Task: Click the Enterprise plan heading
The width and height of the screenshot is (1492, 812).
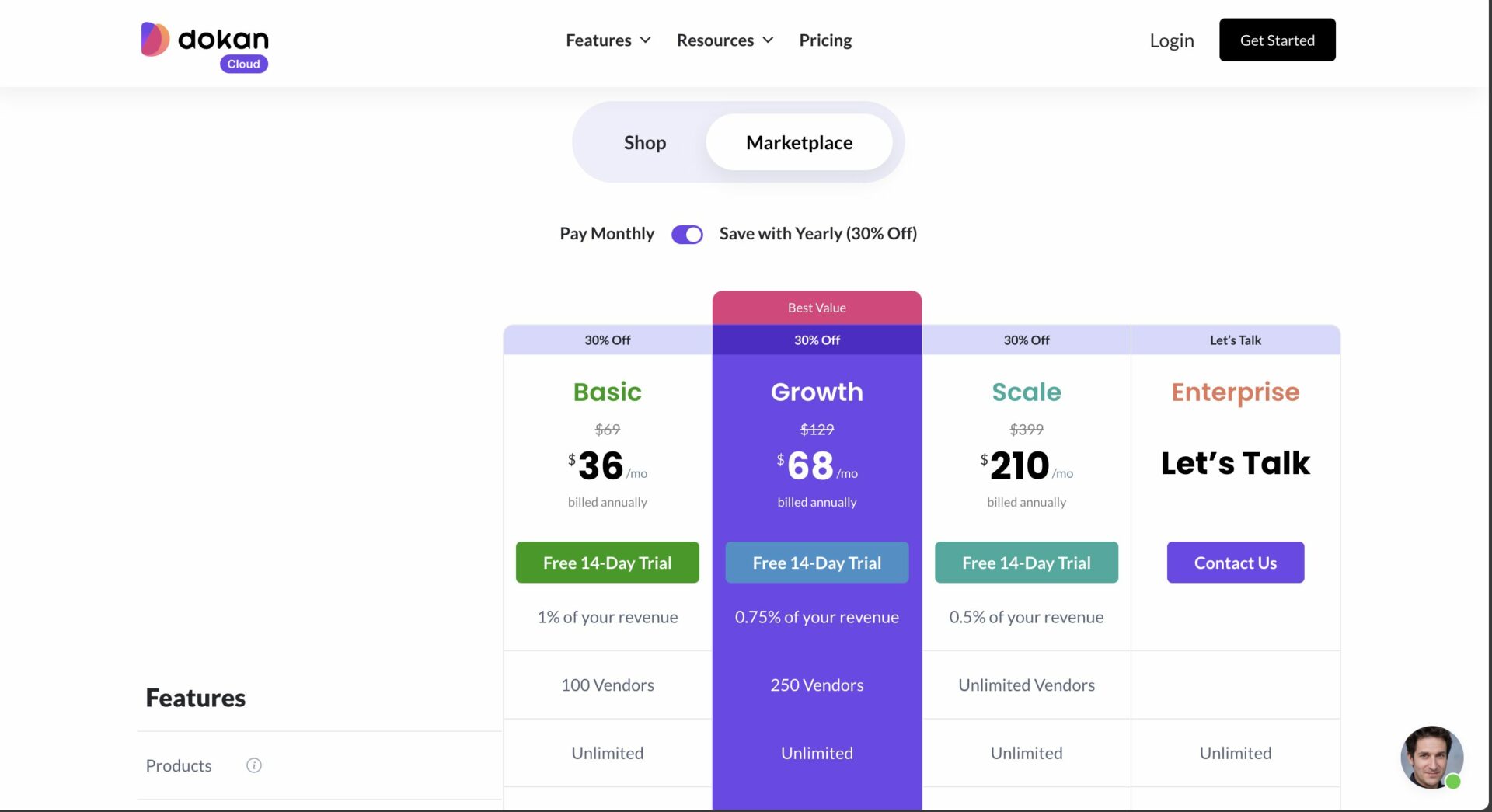Action: [1235, 392]
